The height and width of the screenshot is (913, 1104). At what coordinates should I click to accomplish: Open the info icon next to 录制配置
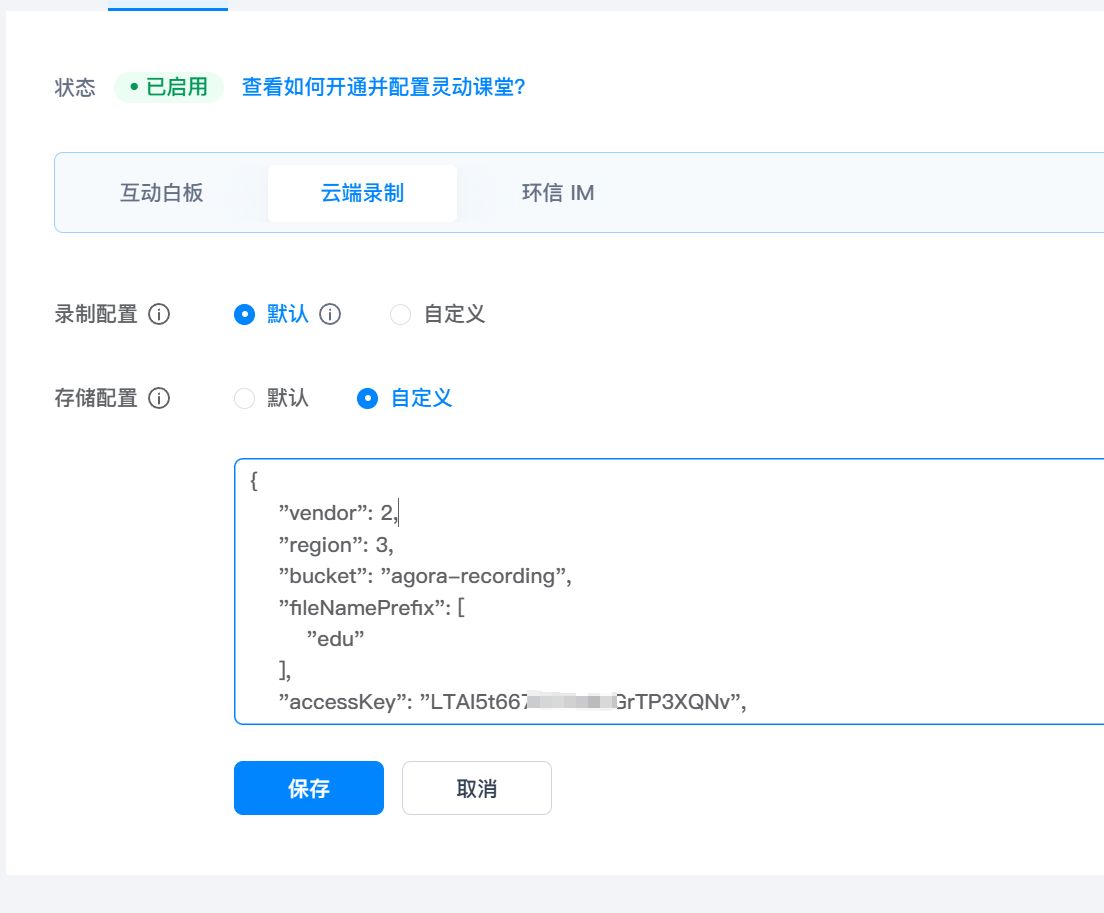pos(159,314)
